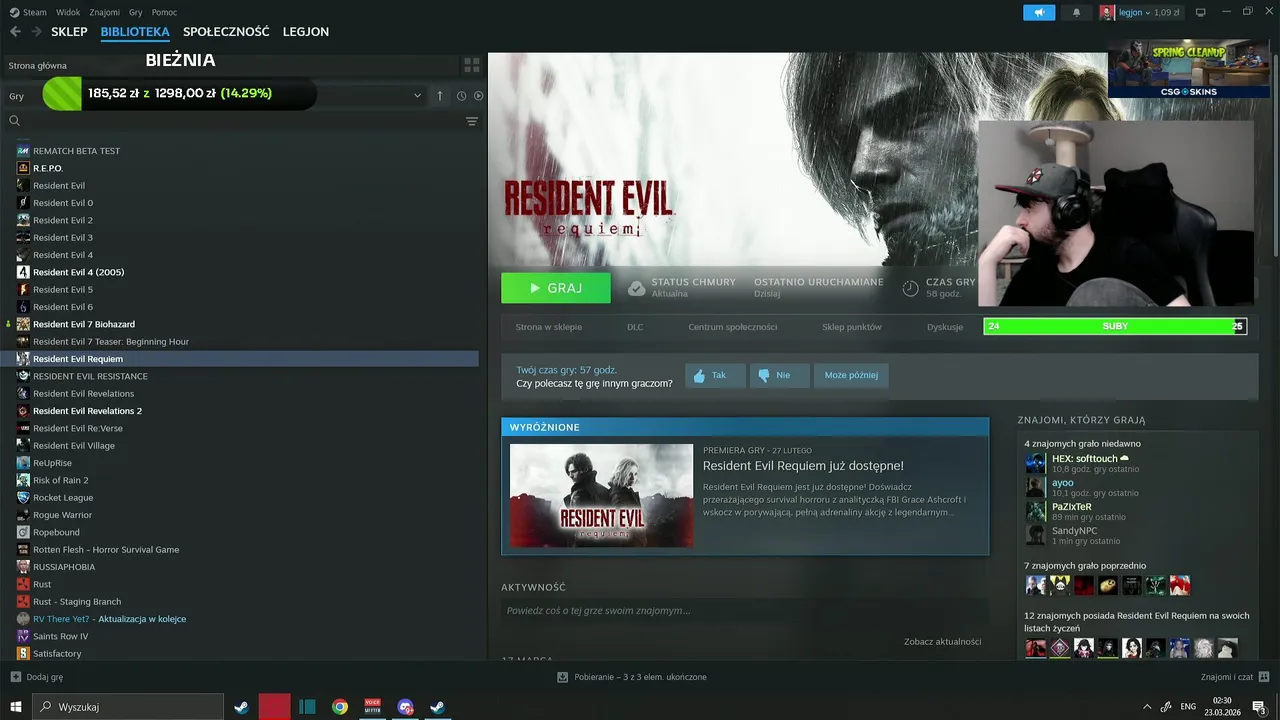Screen dimensions: 1280x720
Task: Click Zobacz aktualności link
Action: [x=942, y=642]
